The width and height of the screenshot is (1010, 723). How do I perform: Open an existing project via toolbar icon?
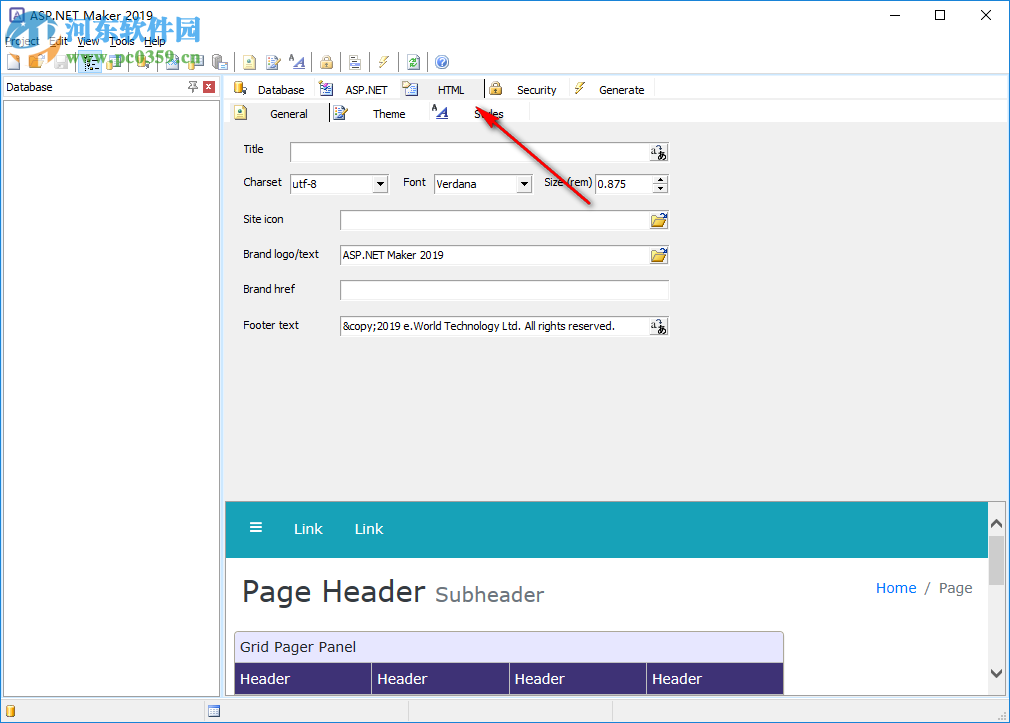[37, 62]
